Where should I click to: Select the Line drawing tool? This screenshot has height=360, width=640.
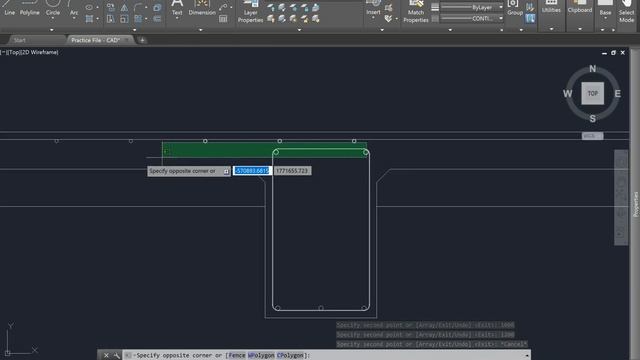coord(9,8)
